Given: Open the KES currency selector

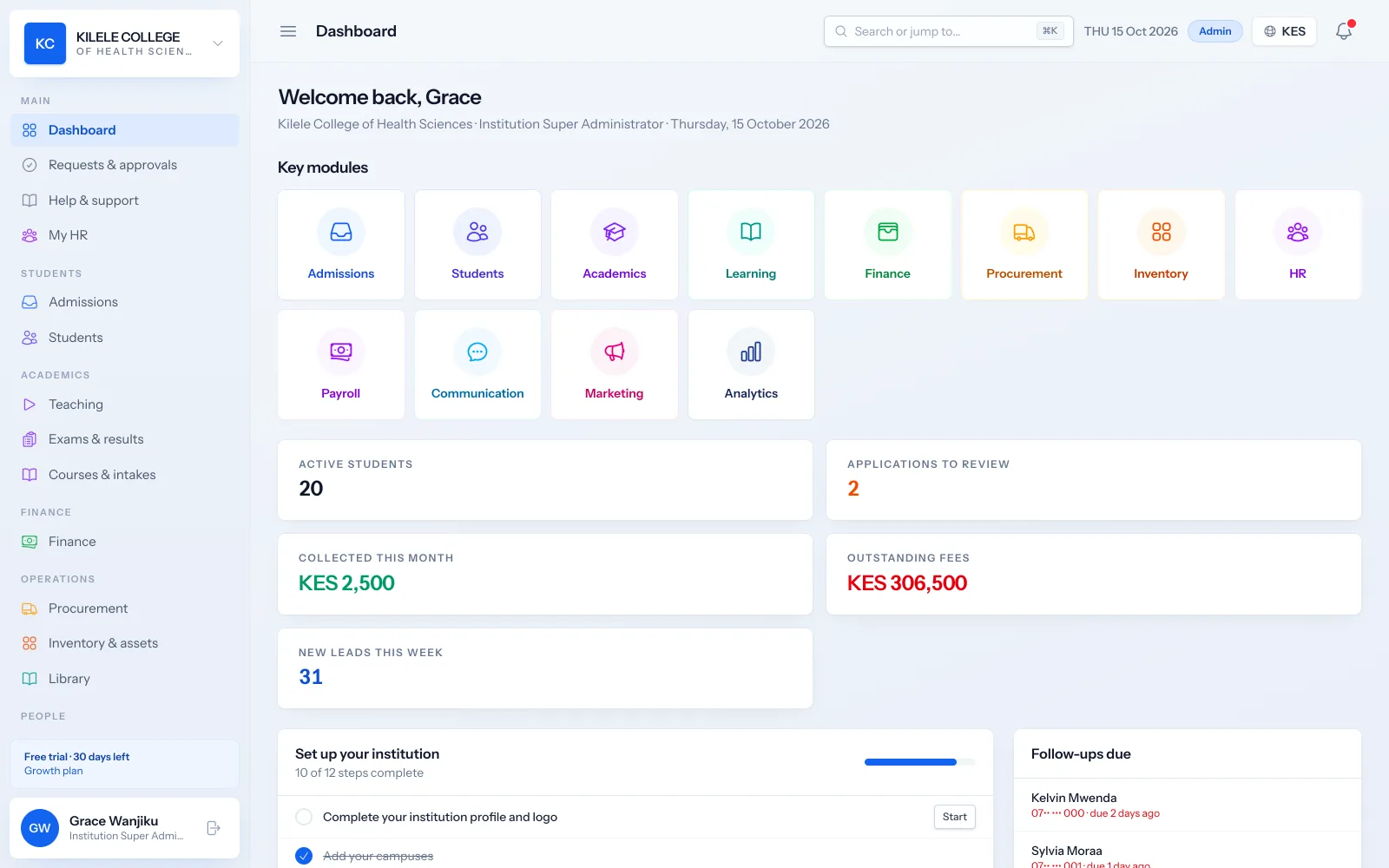Looking at the screenshot, I should pyautogui.click(x=1285, y=31).
